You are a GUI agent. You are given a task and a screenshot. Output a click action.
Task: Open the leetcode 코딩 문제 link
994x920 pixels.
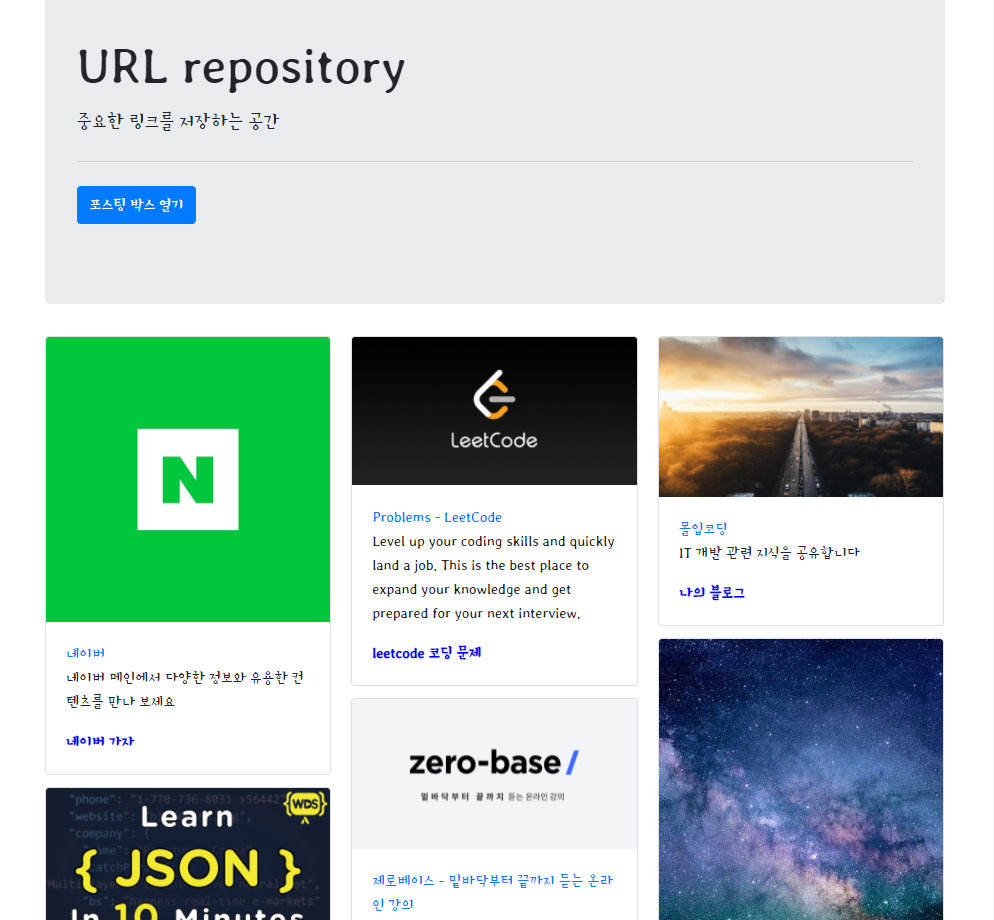click(x=427, y=653)
